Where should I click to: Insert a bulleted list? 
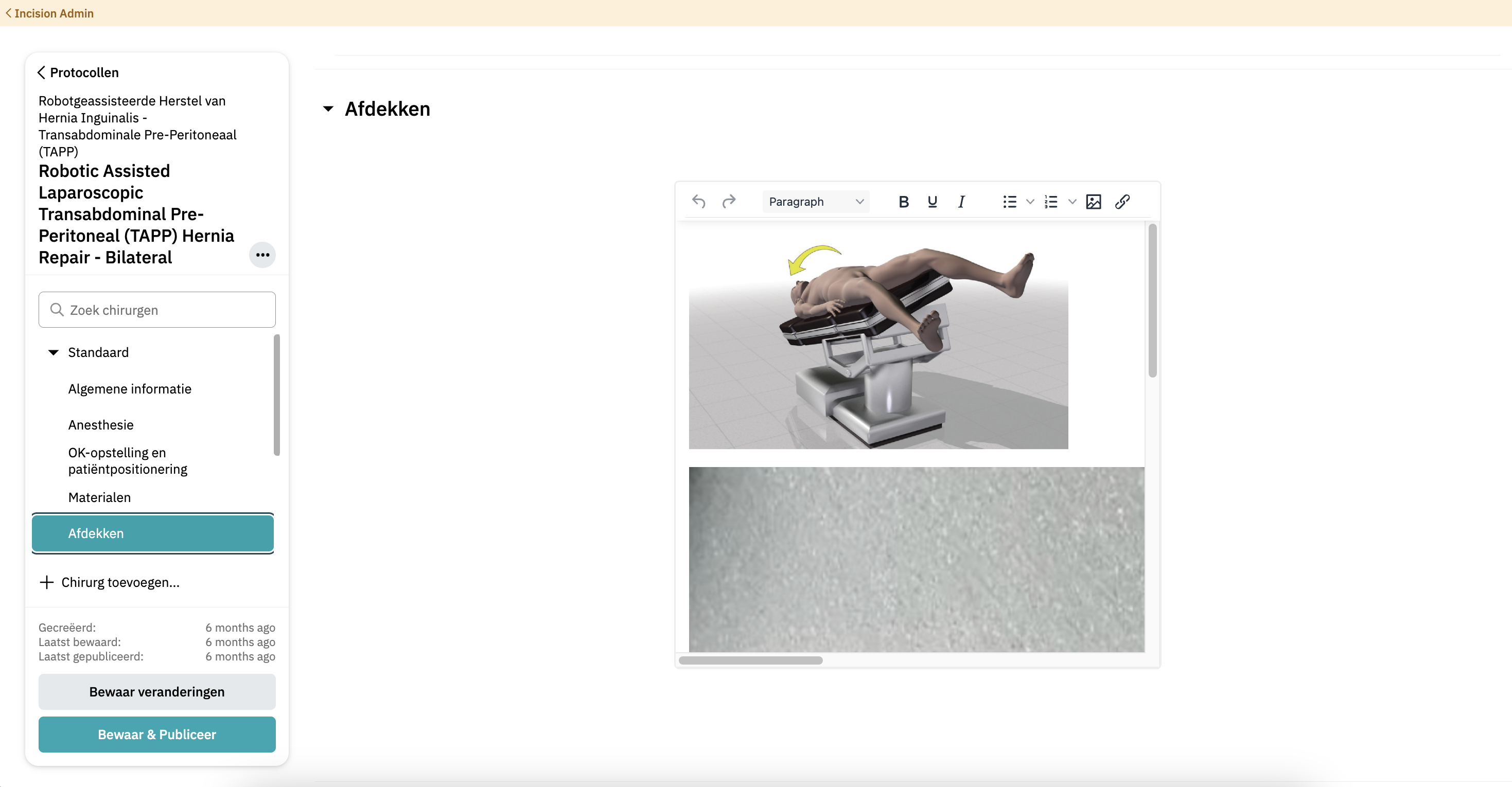pos(1009,201)
